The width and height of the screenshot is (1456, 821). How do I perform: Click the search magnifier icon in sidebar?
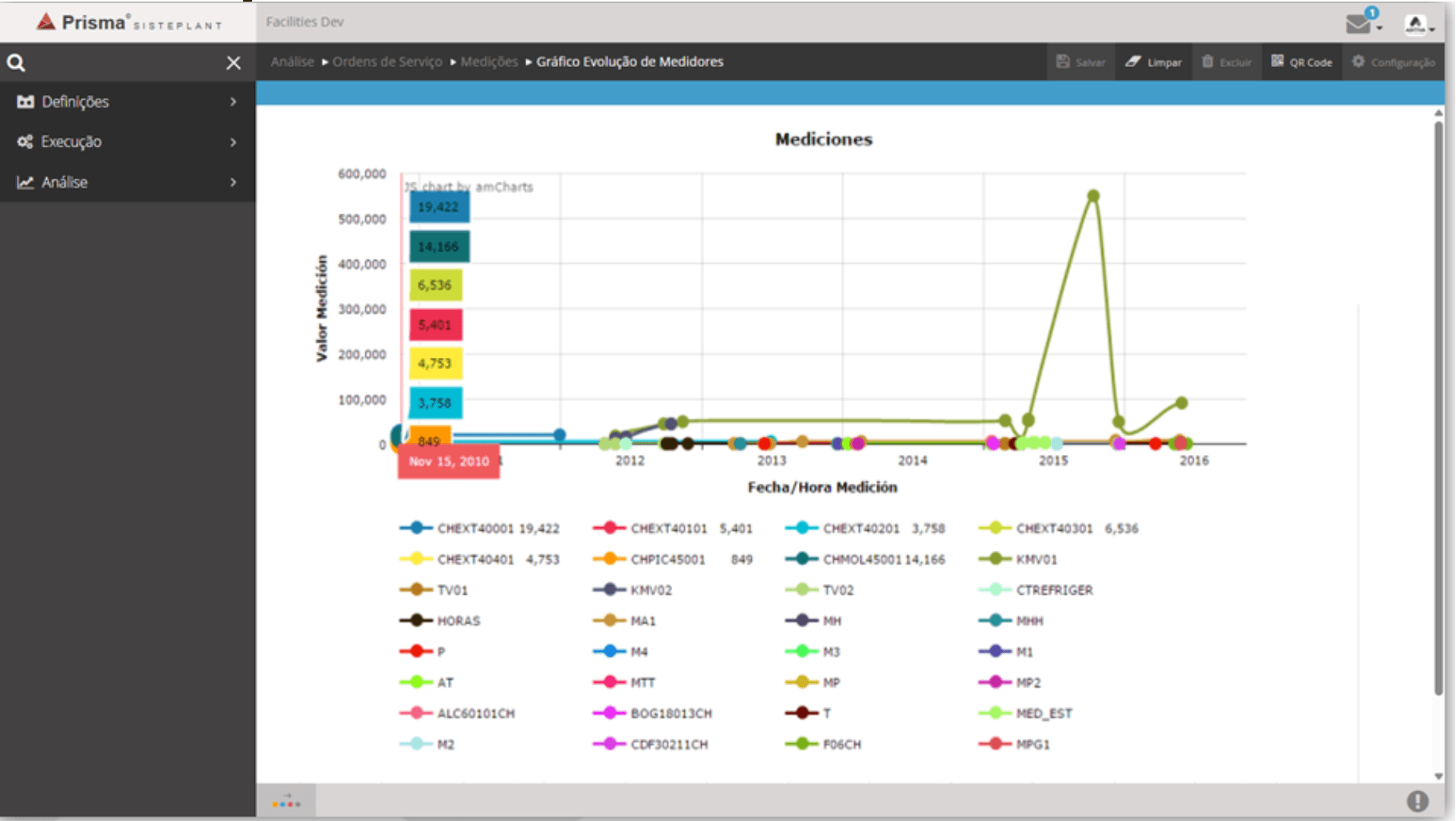[16, 63]
